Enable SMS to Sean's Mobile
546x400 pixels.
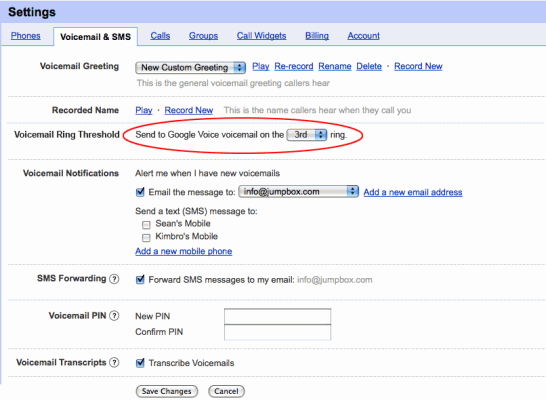[x=146, y=225]
